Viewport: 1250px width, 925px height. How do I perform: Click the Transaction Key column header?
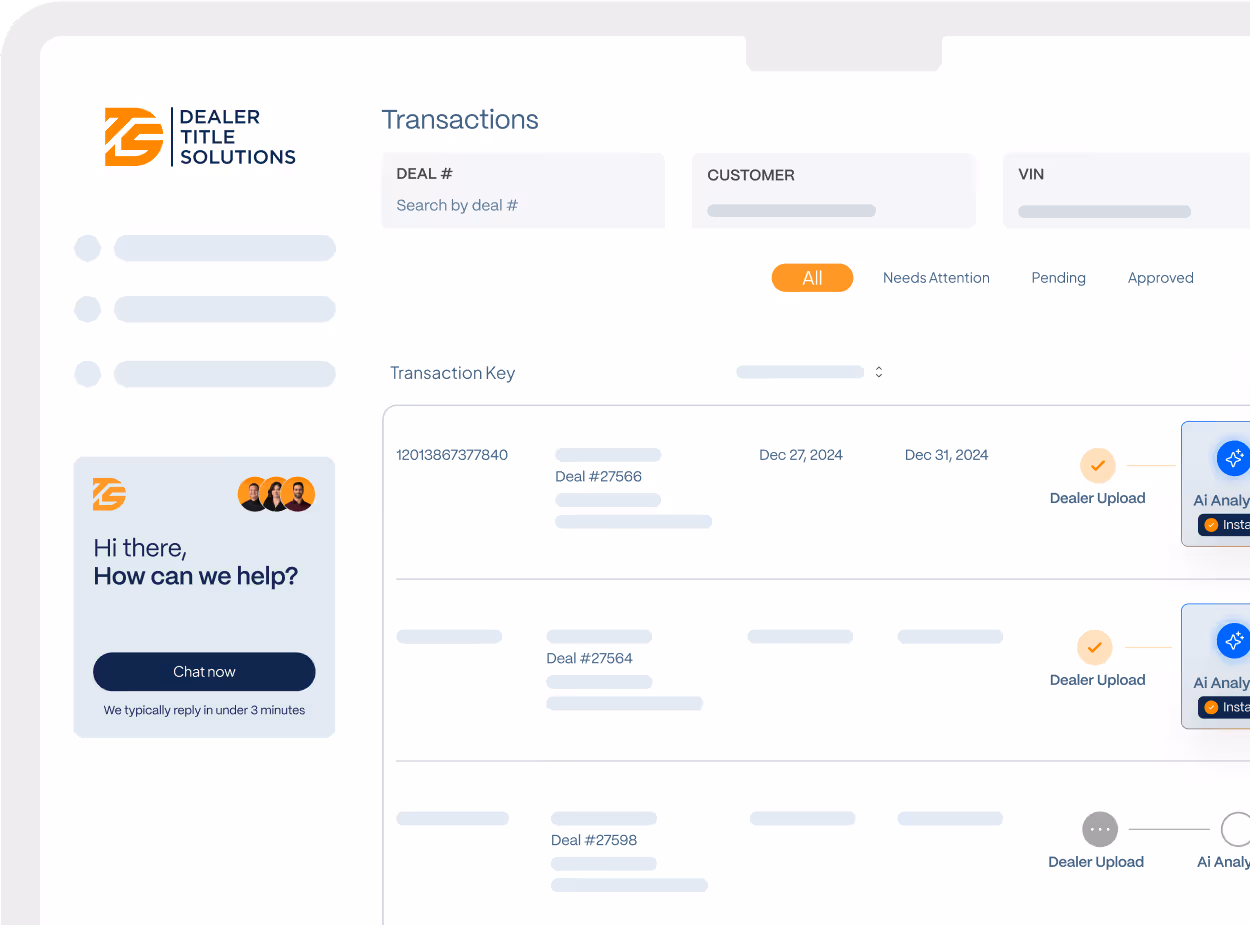point(452,373)
